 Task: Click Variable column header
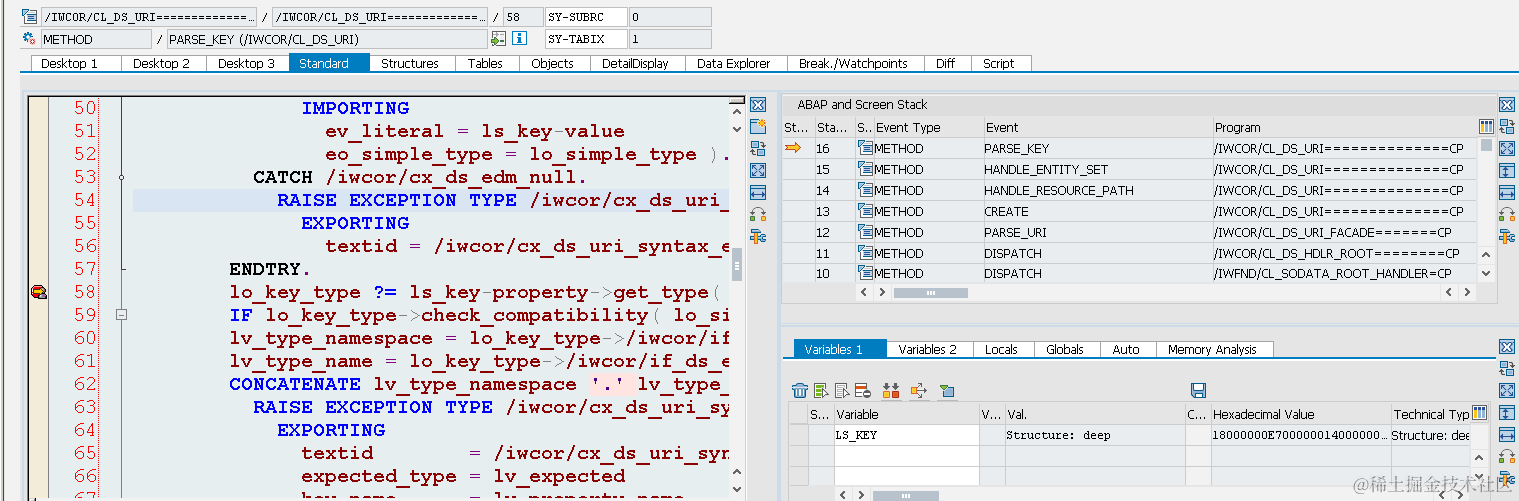pyautogui.click(x=906, y=414)
